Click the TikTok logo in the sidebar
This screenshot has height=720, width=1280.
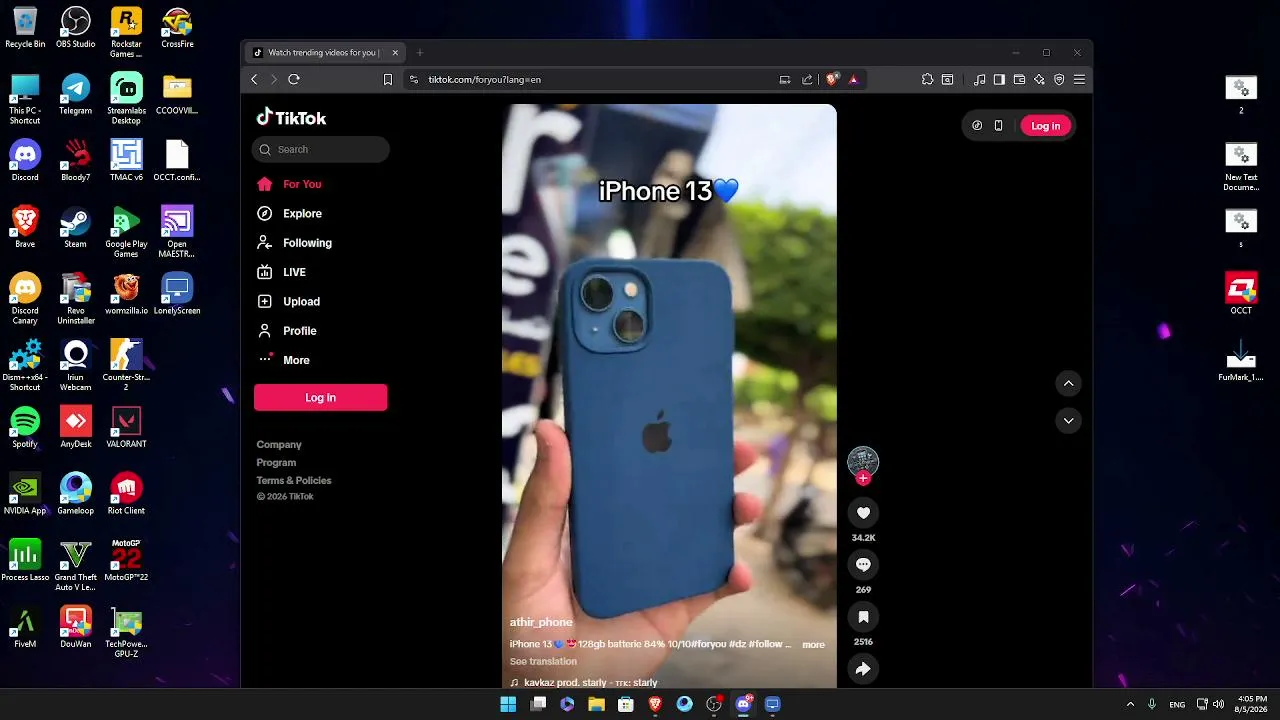click(291, 118)
